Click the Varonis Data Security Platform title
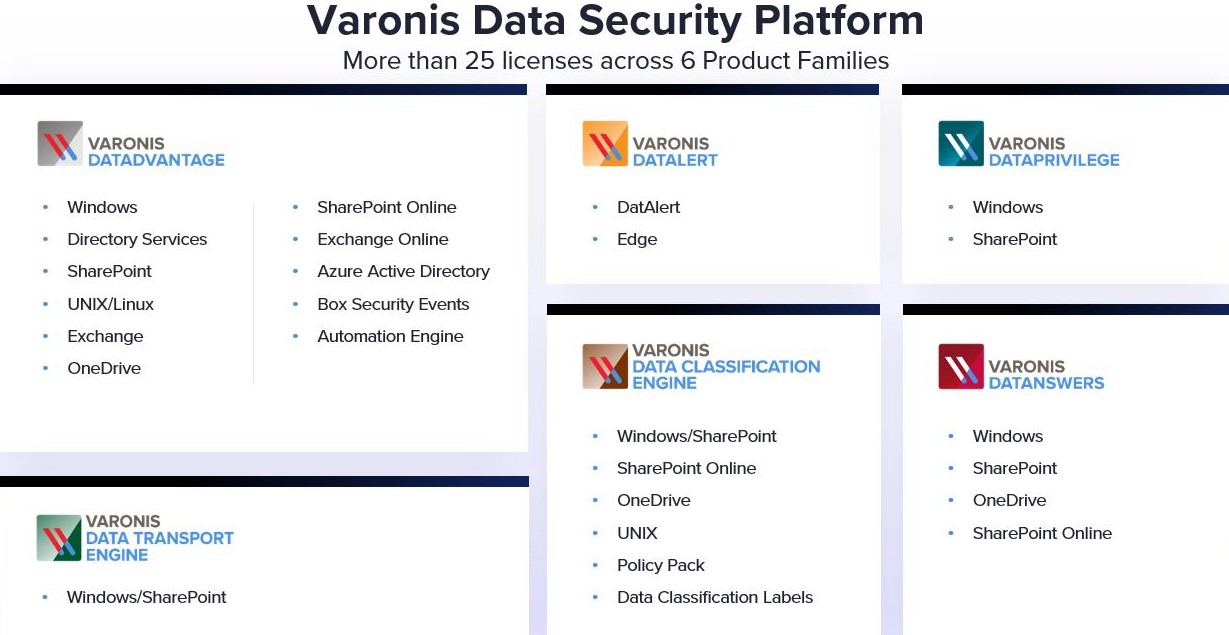This screenshot has height=635, width=1229. click(x=615, y=21)
